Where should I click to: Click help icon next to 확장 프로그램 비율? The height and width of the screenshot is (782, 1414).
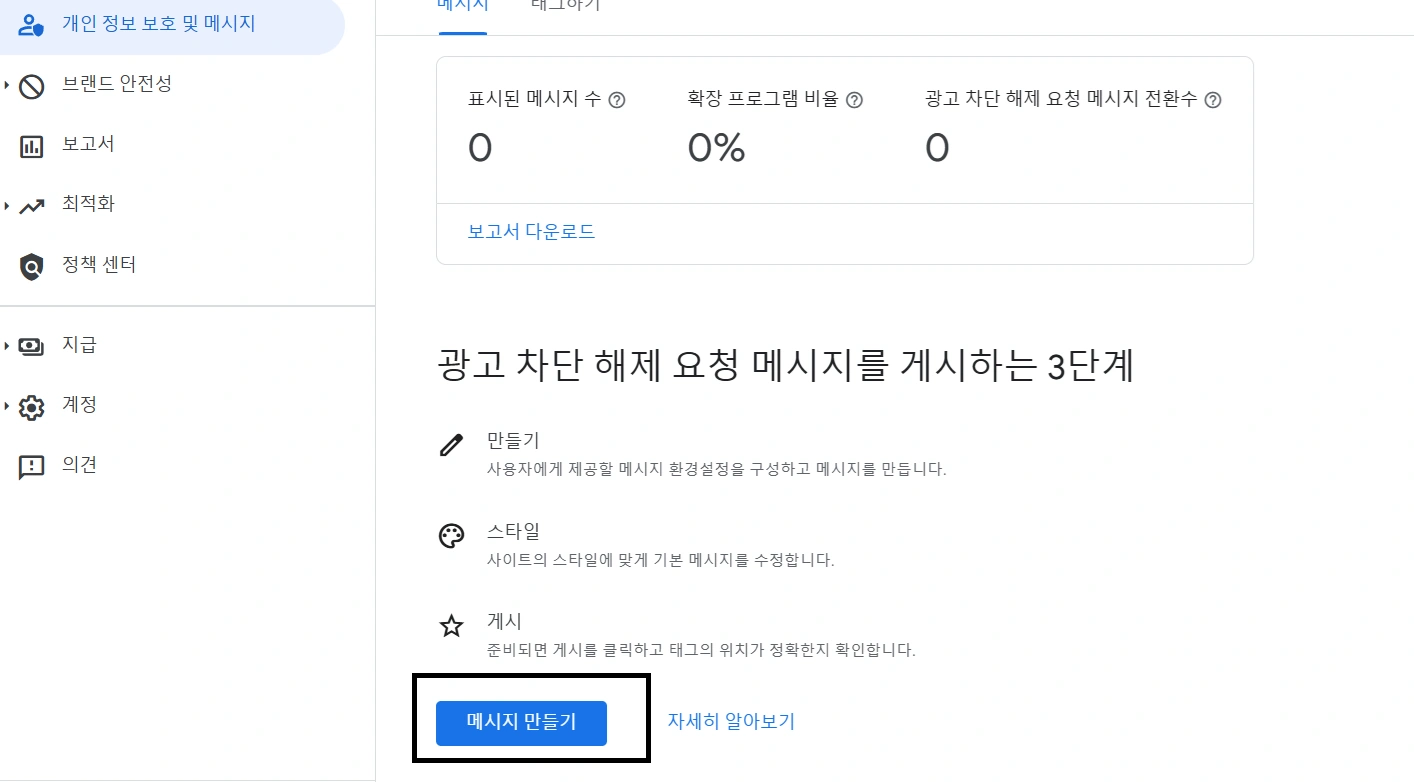point(854,100)
